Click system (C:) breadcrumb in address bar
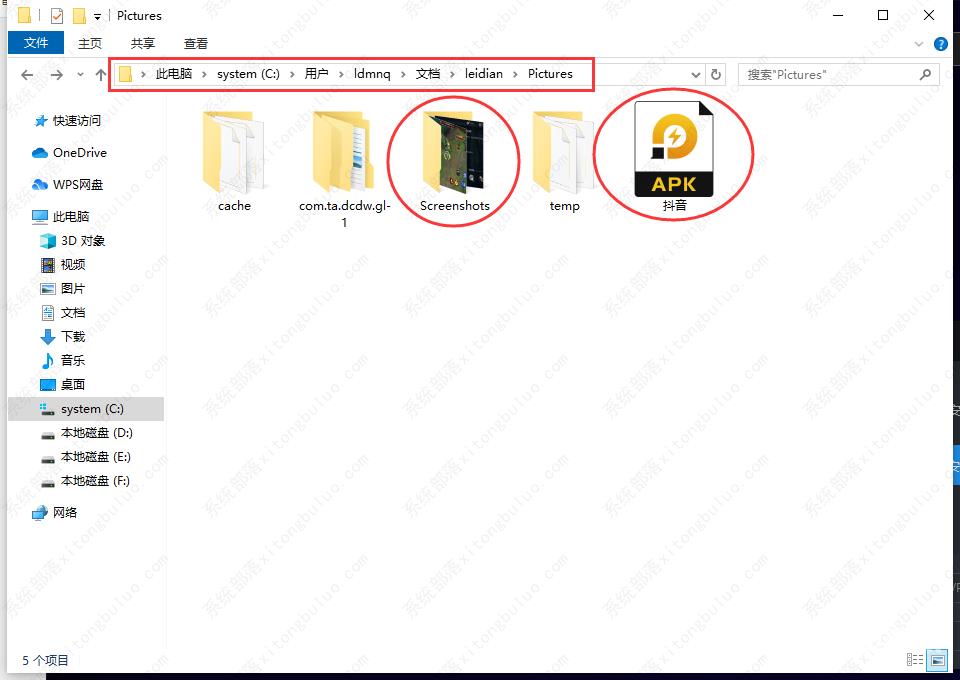This screenshot has width=960, height=680. pos(248,73)
